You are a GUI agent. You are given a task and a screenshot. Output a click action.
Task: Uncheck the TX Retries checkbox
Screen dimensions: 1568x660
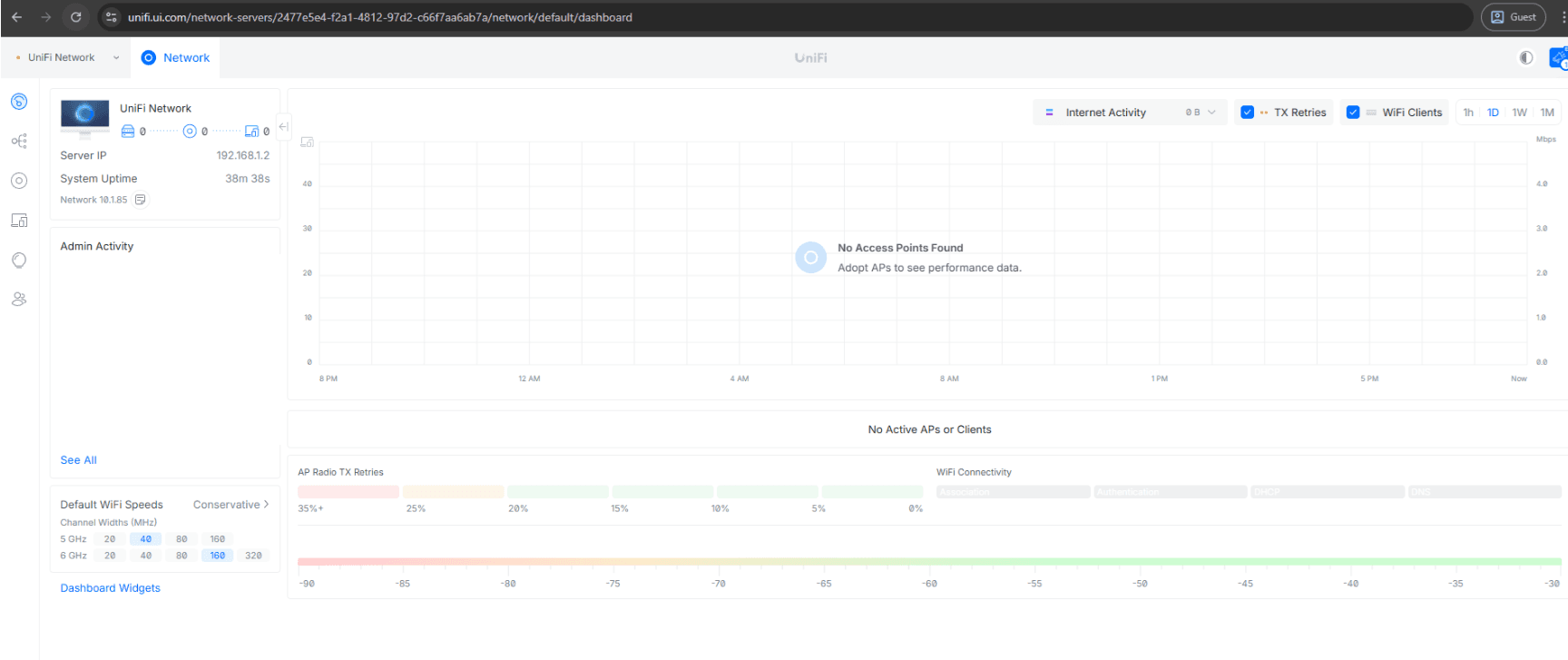[x=1247, y=113]
